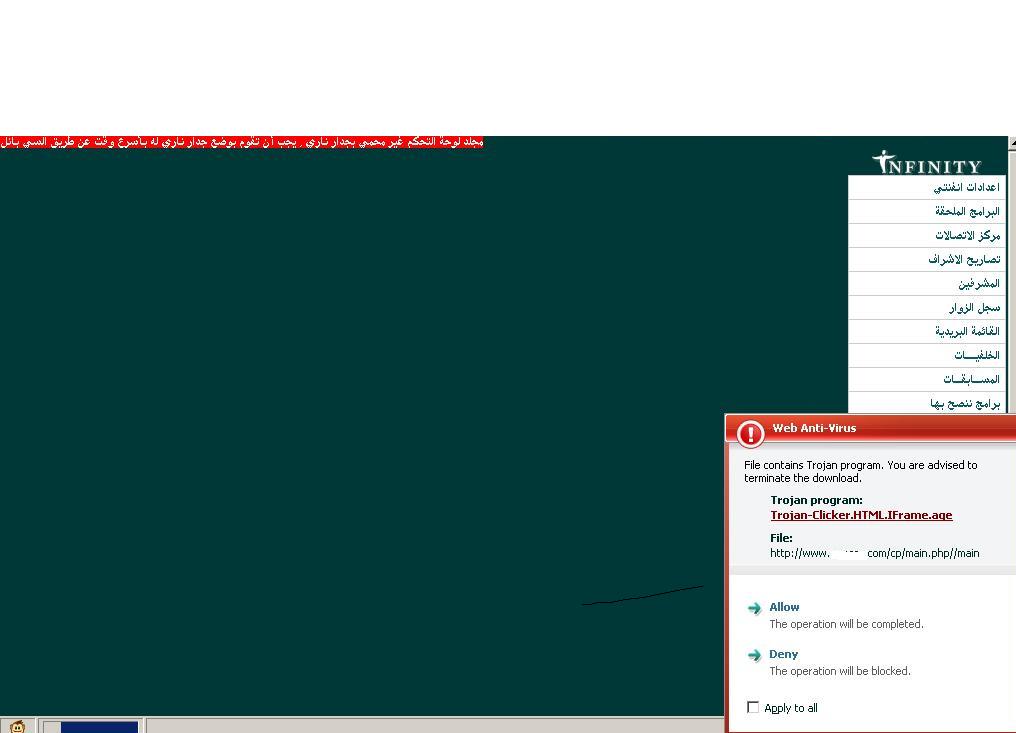Image resolution: width=1016 pixels, height=733 pixels.
Task: Select القائمة البريدية in the sidebar
Action: coord(967,331)
